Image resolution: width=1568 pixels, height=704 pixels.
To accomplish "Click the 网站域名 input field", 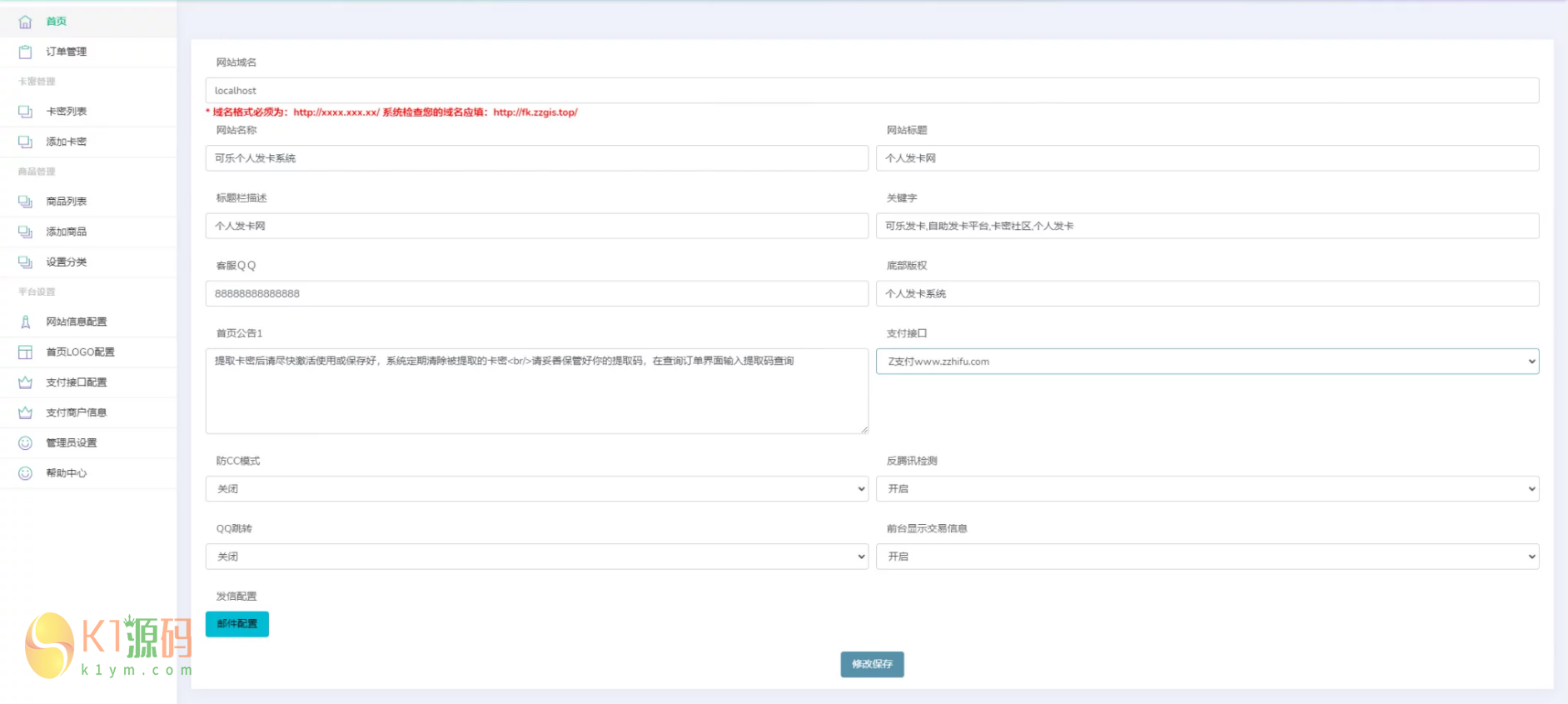I will 871,91.
